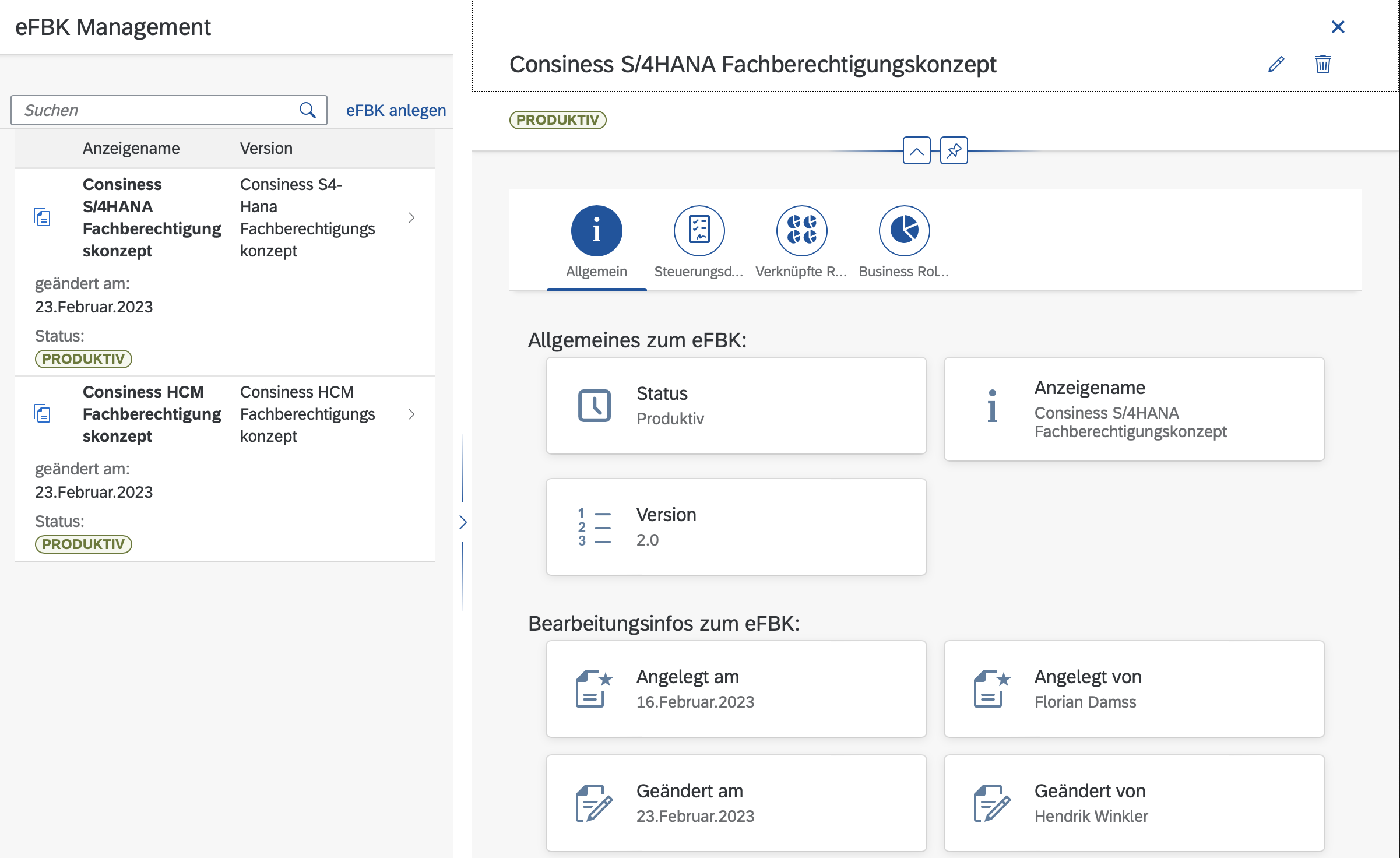Click changed date 23.Februar.2023 on Geändert am card

[x=695, y=816]
